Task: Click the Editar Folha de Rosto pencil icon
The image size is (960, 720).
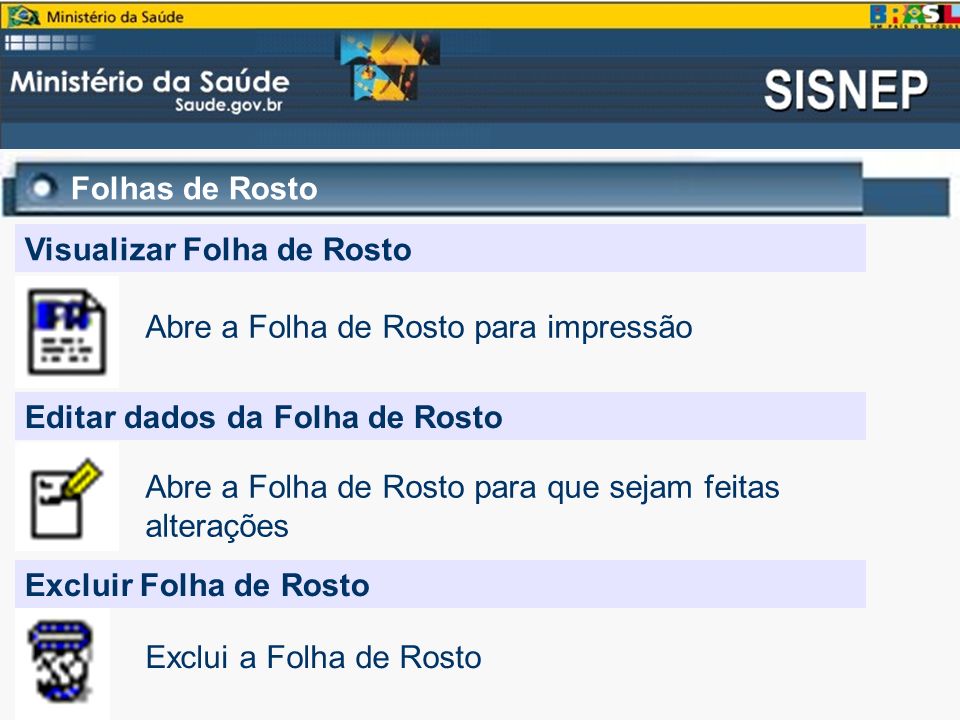Action: pos(66,498)
